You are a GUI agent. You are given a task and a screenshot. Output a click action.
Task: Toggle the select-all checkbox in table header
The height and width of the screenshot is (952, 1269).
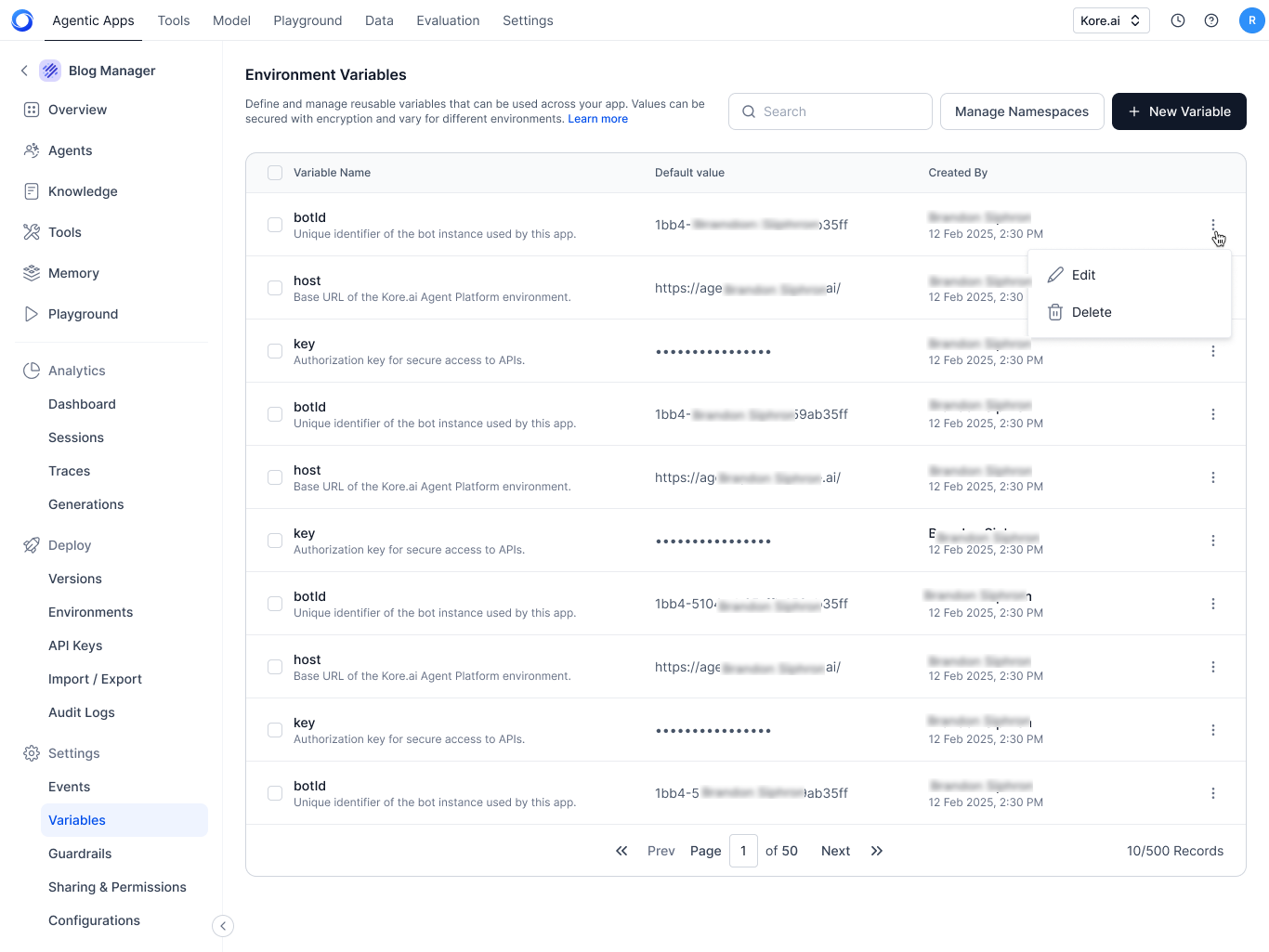[x=275, y=173]
